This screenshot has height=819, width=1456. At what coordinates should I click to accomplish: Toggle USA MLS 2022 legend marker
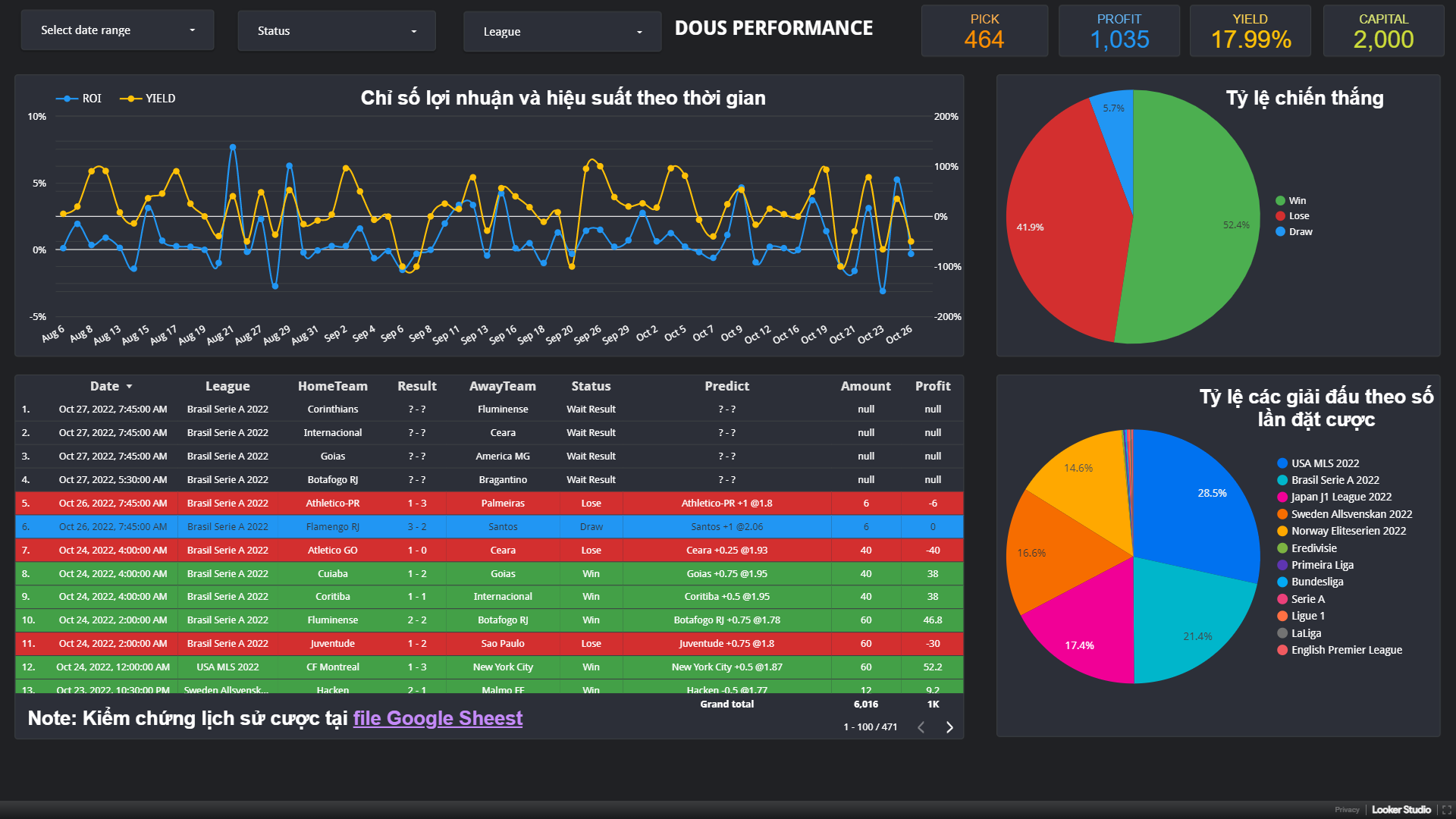[1282, 463]
